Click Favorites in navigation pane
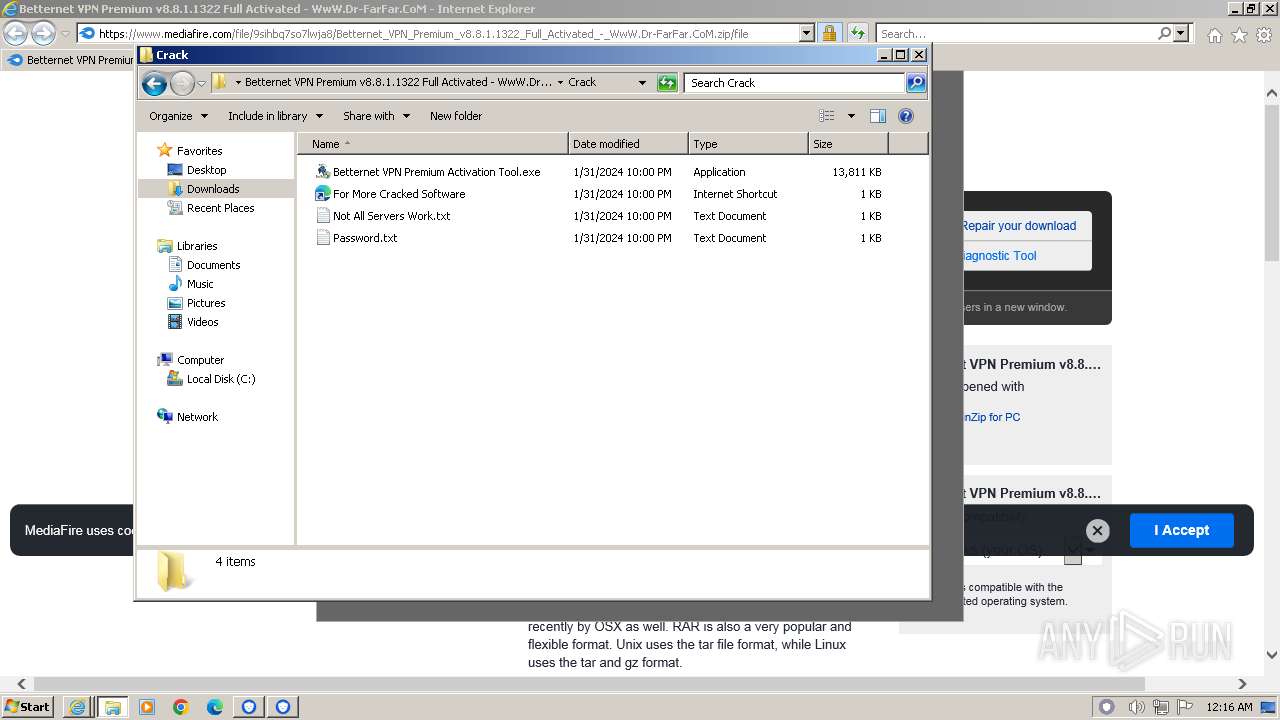Screen dimensions: 1280x720 (199, 151)
